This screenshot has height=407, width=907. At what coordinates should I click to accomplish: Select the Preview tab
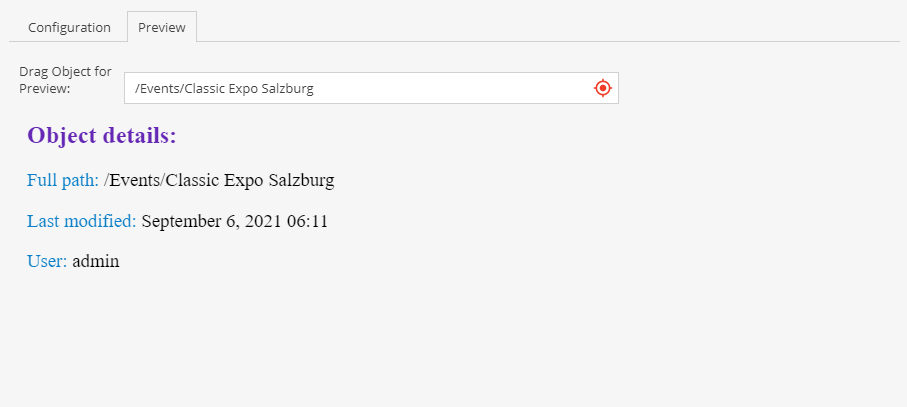pyautogui.click(x=162, y=27)
